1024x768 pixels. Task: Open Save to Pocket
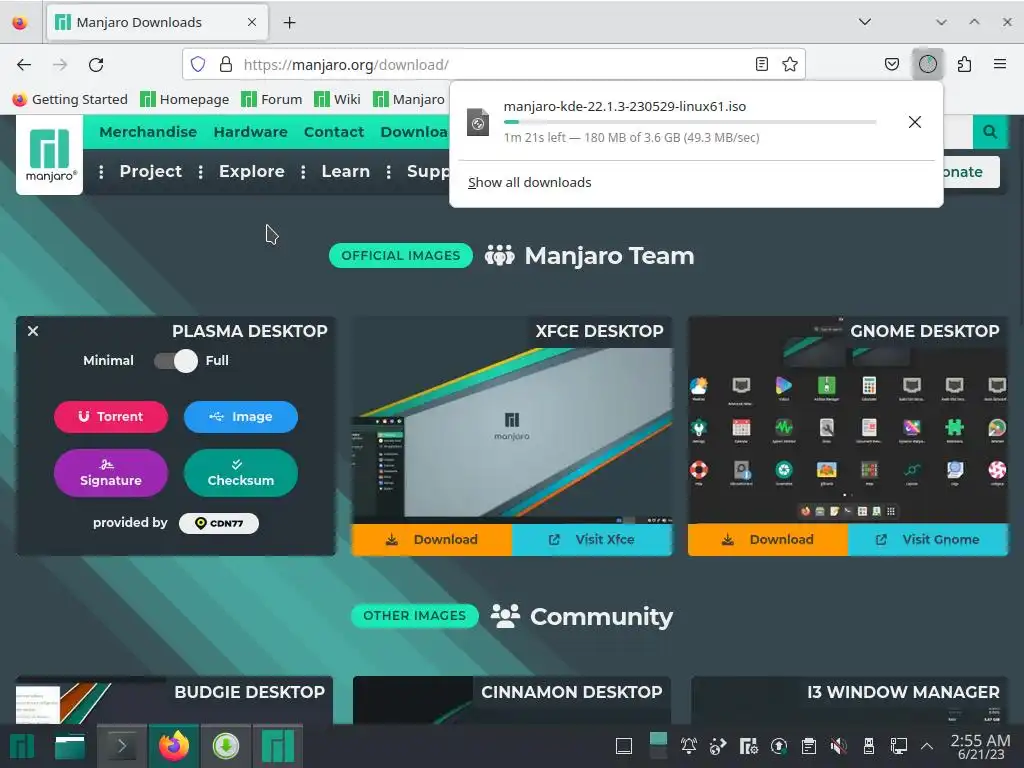891,64
